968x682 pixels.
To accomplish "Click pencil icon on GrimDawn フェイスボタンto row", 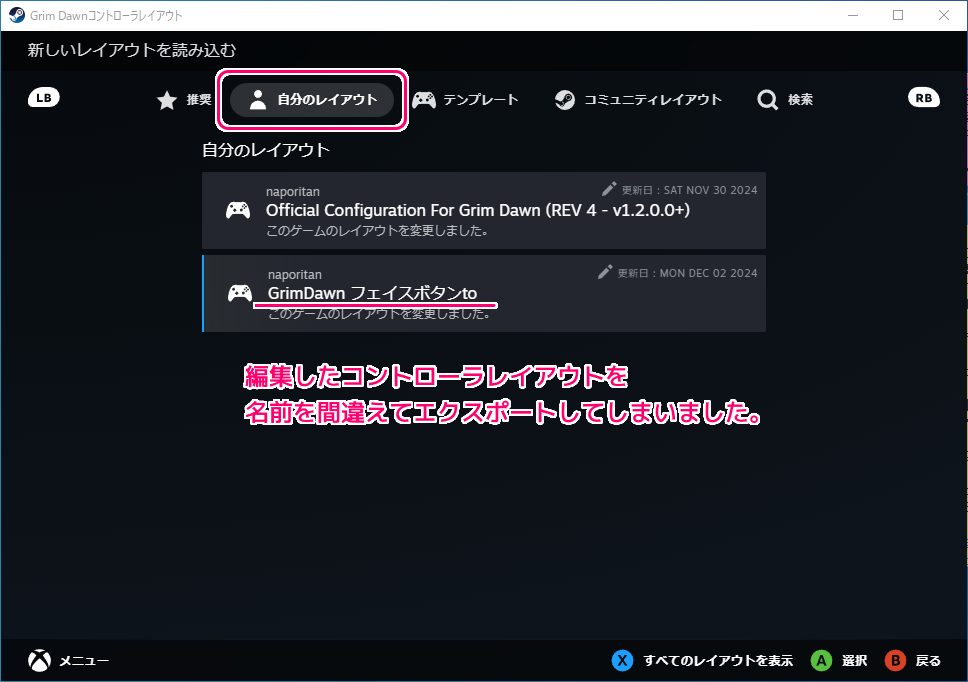I will [605, 272].
